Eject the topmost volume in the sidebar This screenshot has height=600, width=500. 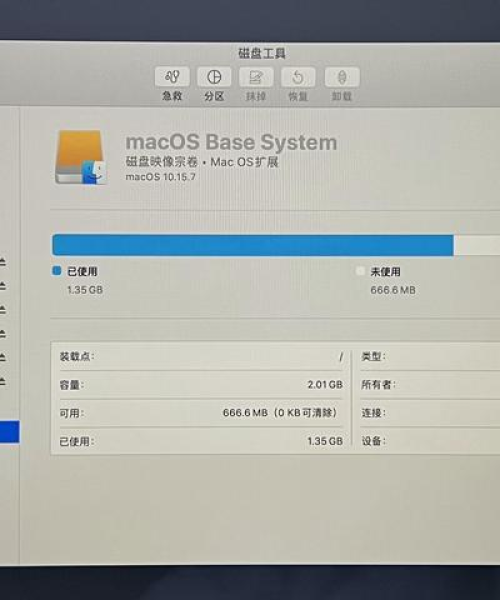click(2, 262)
